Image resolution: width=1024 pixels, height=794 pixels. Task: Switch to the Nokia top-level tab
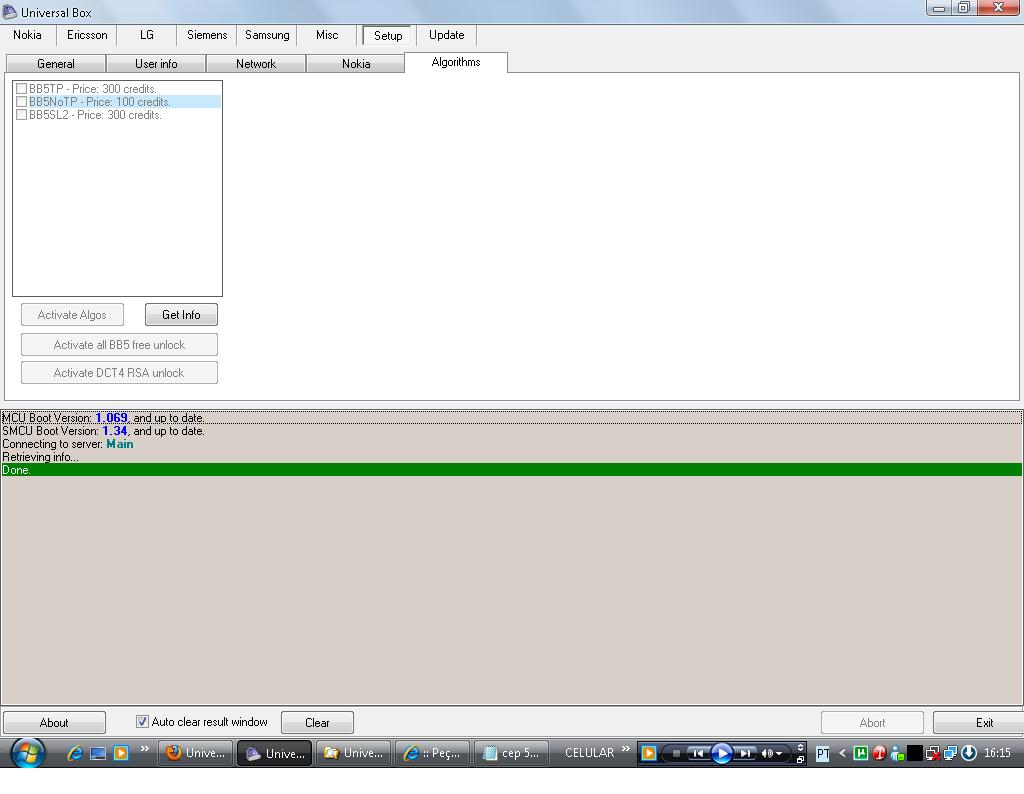tap(28, 35)
